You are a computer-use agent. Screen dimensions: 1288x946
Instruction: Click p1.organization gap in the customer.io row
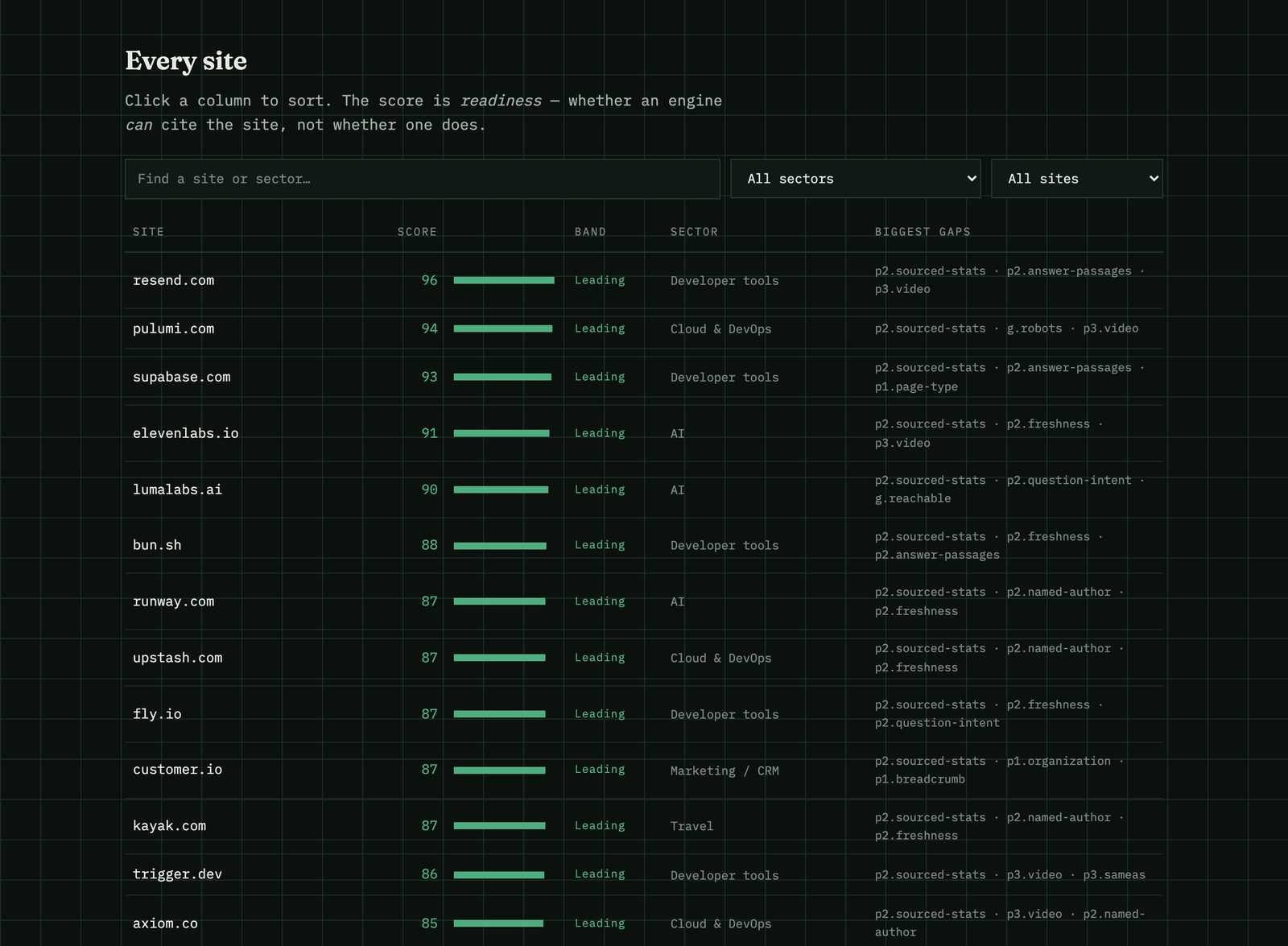click(1059, 761)
